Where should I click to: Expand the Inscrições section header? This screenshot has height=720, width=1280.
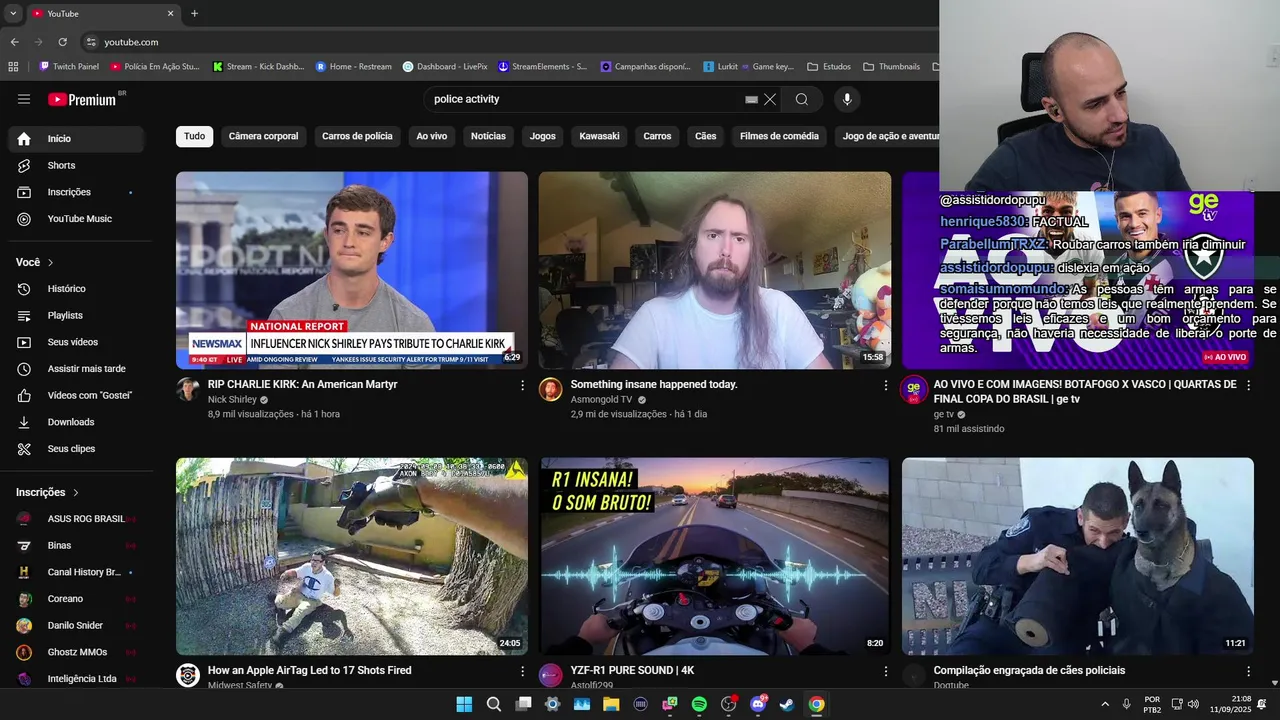47,492
